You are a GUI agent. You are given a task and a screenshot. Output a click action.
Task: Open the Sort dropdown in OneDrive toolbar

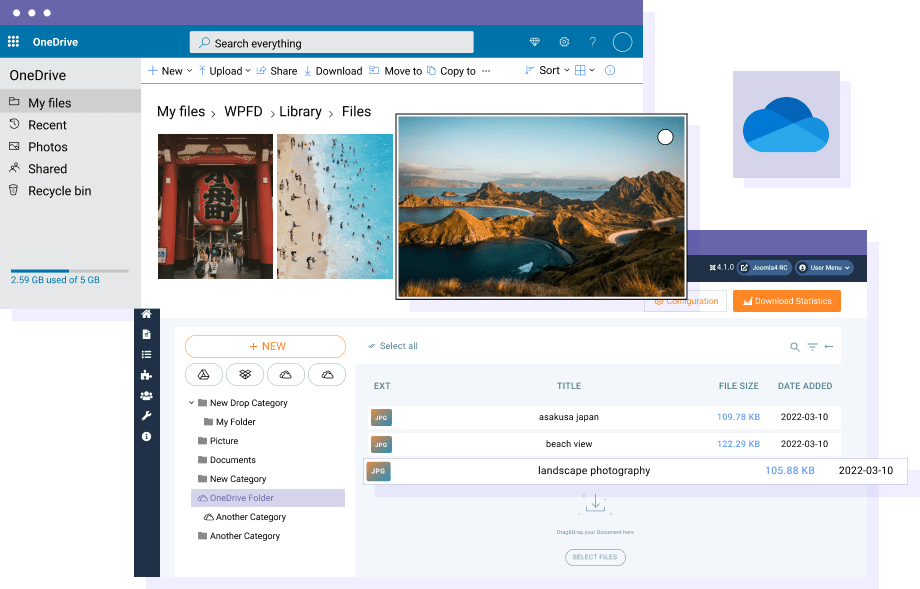[551, 70]
